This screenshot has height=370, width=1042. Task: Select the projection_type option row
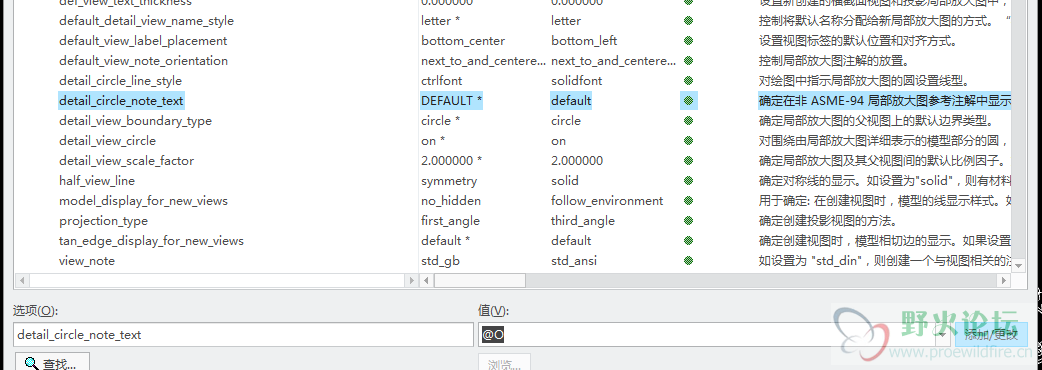[x=103, y=221]
